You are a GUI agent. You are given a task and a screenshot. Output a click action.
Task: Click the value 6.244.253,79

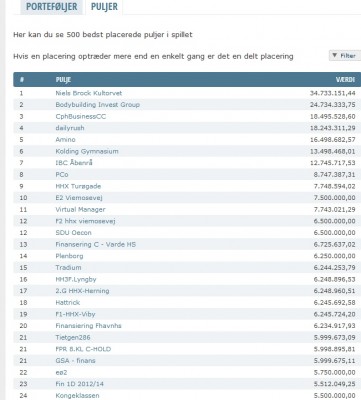click(x=335, y=267)
